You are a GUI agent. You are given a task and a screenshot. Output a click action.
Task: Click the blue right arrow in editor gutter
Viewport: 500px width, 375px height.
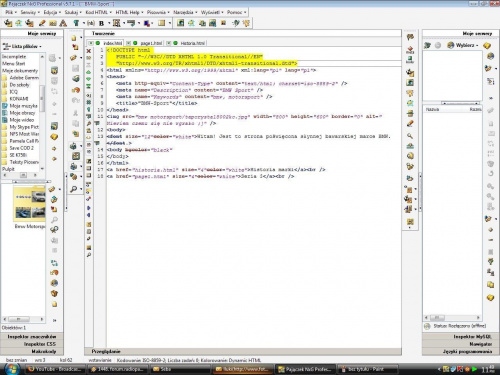pos(89,208)
